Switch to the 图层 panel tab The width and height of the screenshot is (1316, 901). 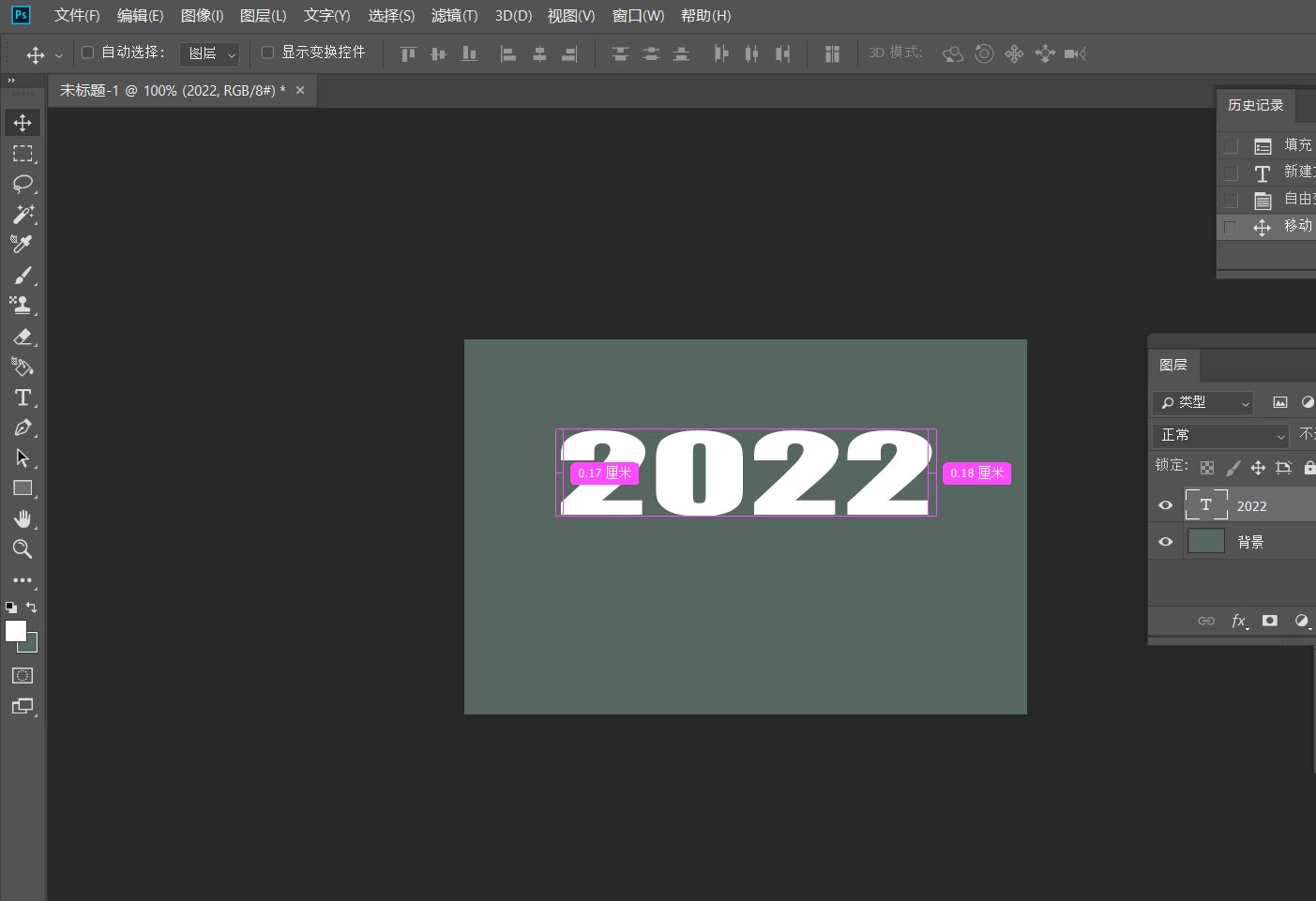tap(1172, 365)
